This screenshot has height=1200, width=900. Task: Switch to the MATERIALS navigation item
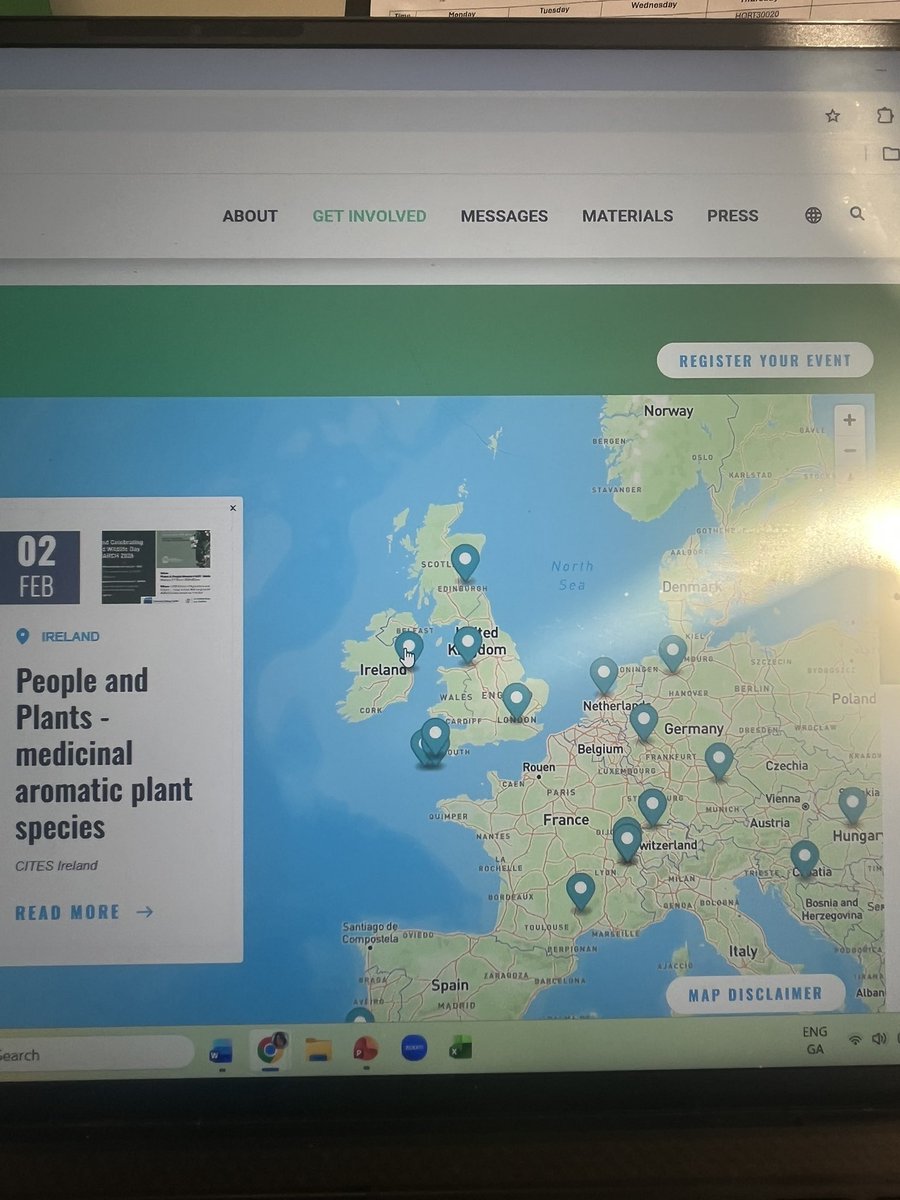(628, 216)
